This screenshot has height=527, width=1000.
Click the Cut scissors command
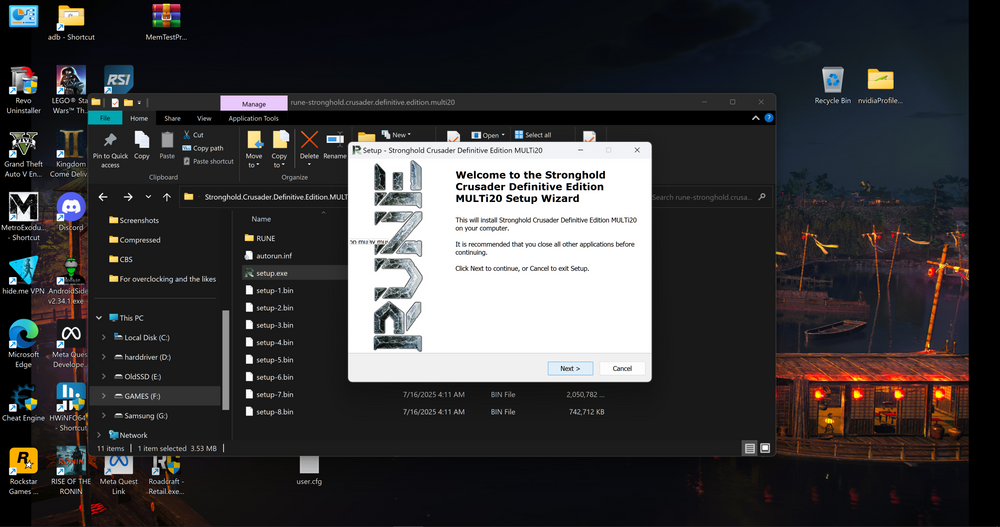coord(193,135)
